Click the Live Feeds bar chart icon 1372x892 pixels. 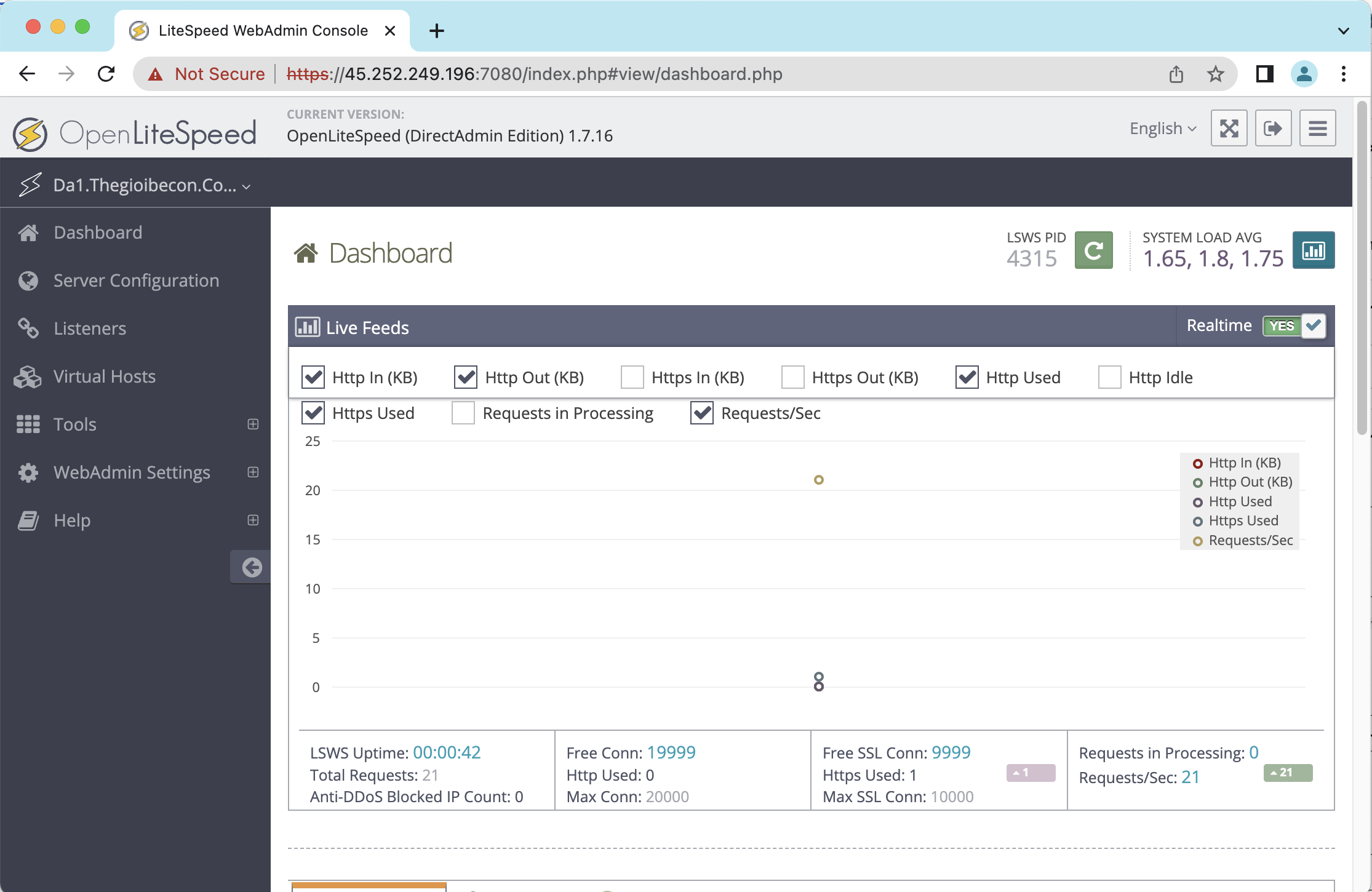tap(308, 327)
